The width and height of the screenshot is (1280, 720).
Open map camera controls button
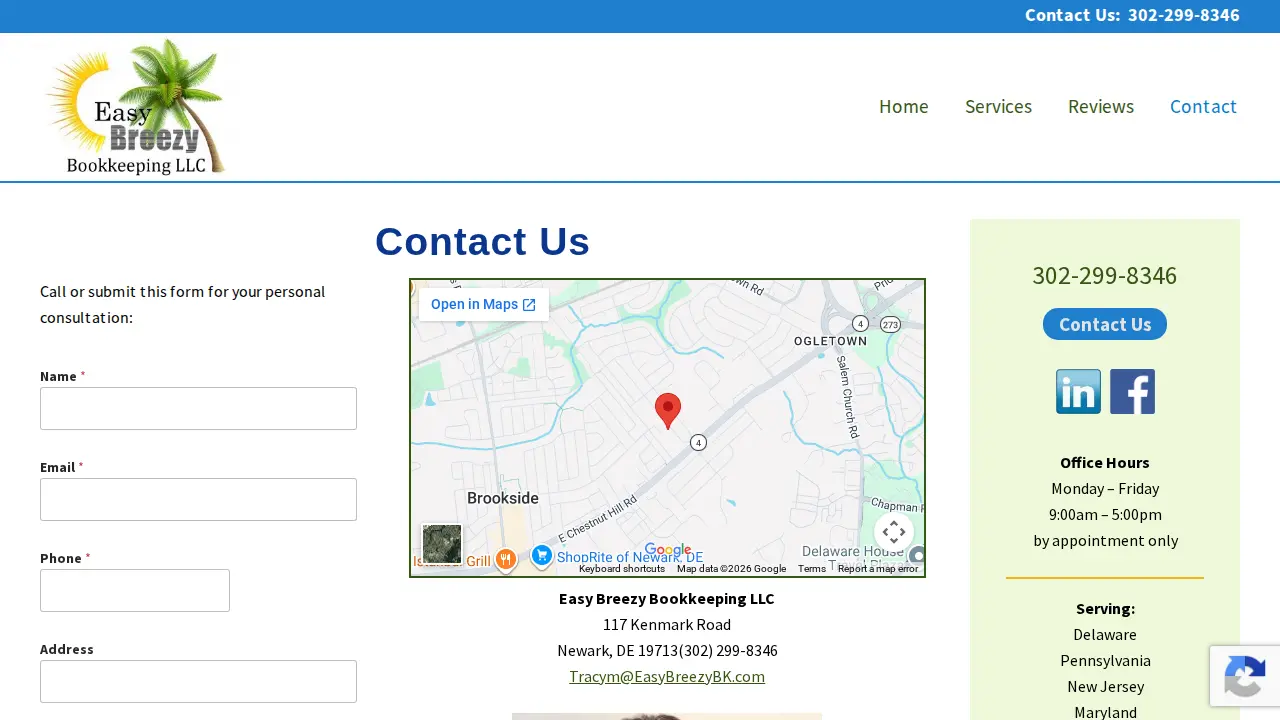894,532
